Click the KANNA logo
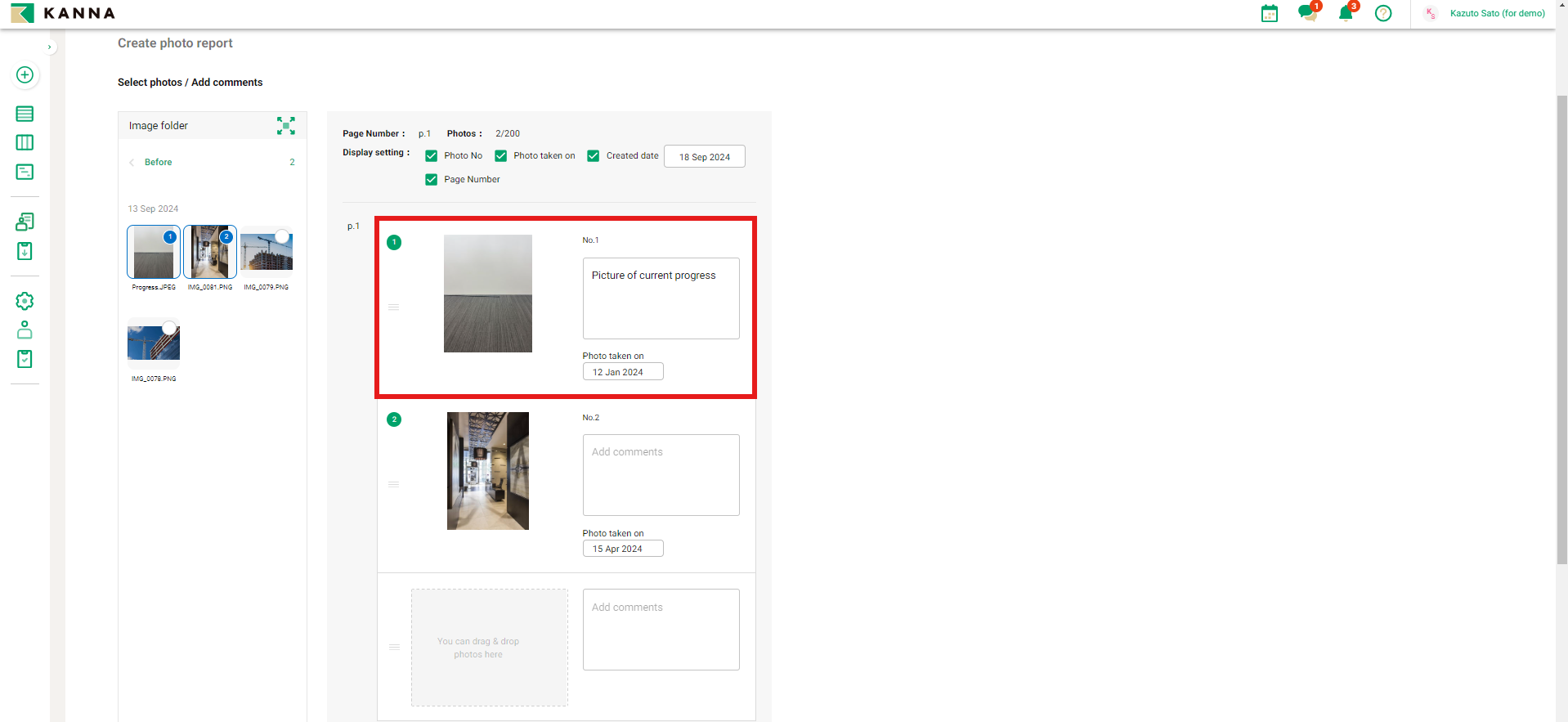 point(64,13)
